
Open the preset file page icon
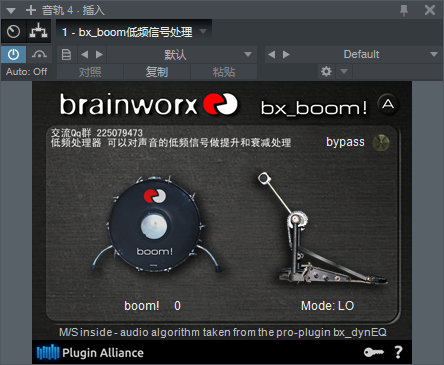(x=66, y=54)
